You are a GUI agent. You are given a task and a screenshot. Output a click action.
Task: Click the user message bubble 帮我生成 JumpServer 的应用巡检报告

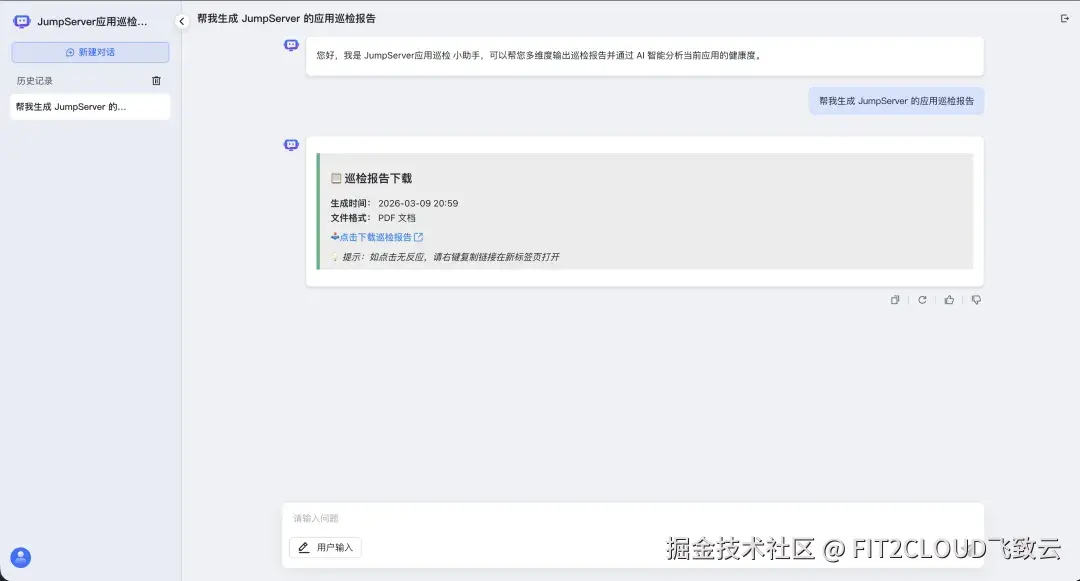(896, 101)
